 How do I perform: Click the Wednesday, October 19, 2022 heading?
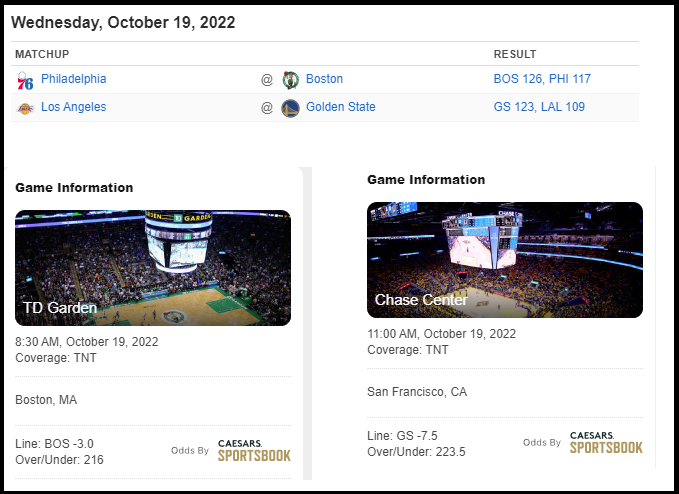[x=123, y=22]
